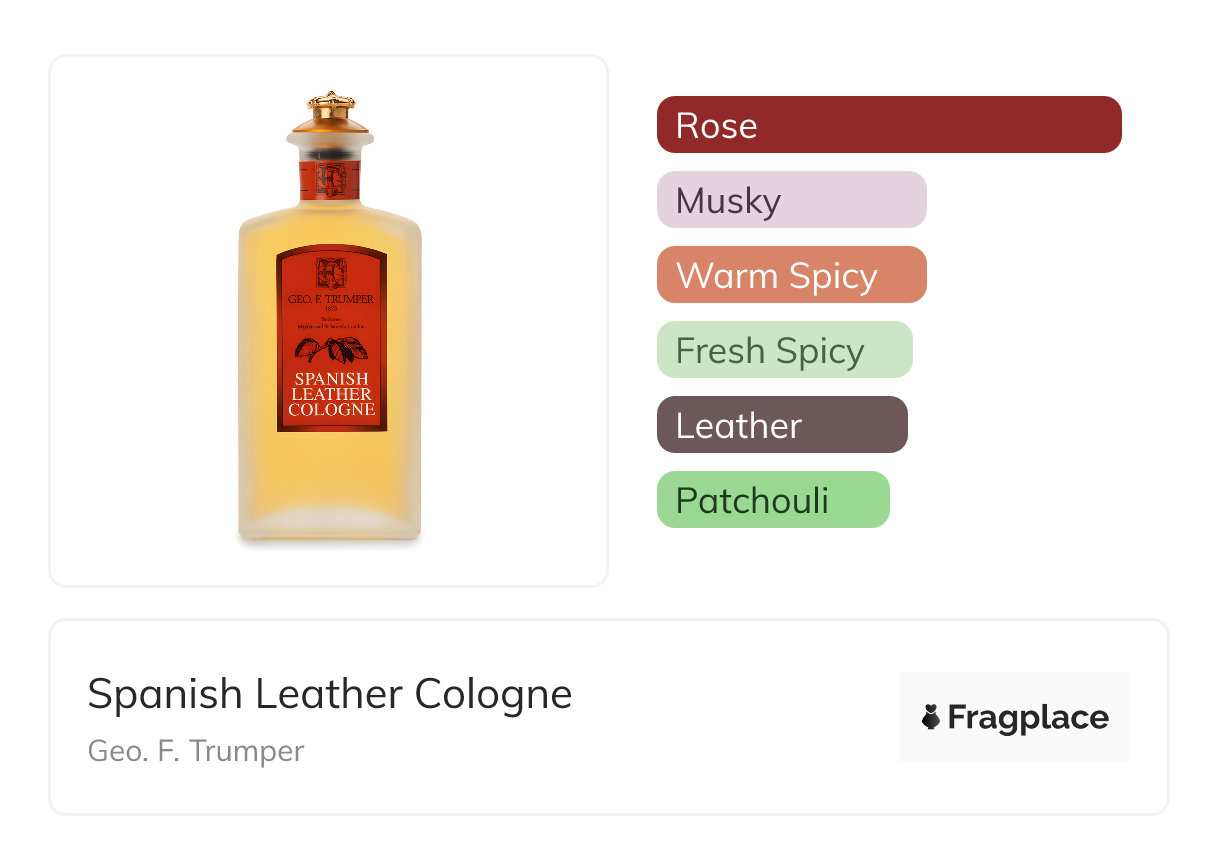Click the Rose accord bar

(889, 125)
